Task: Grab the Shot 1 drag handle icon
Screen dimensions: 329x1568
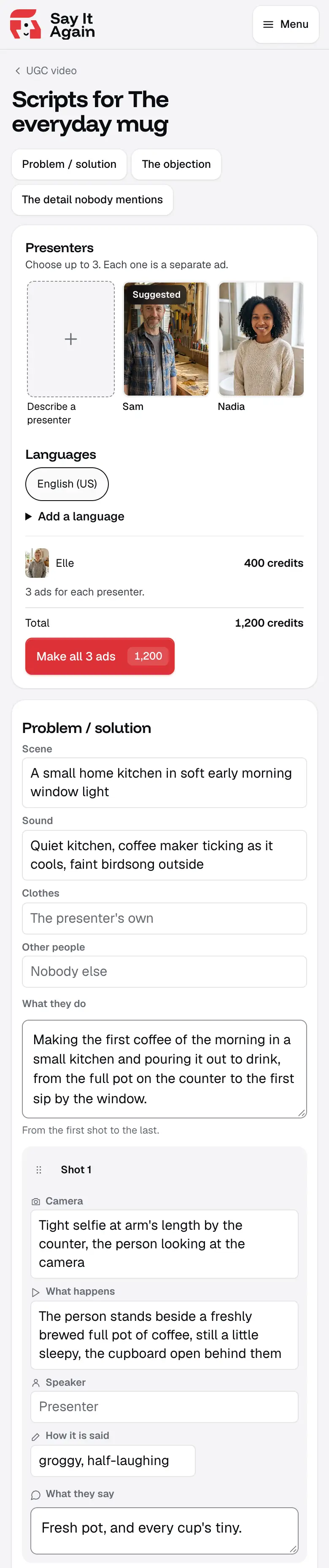Action: pyautogui.click(x=39, y=1170)
